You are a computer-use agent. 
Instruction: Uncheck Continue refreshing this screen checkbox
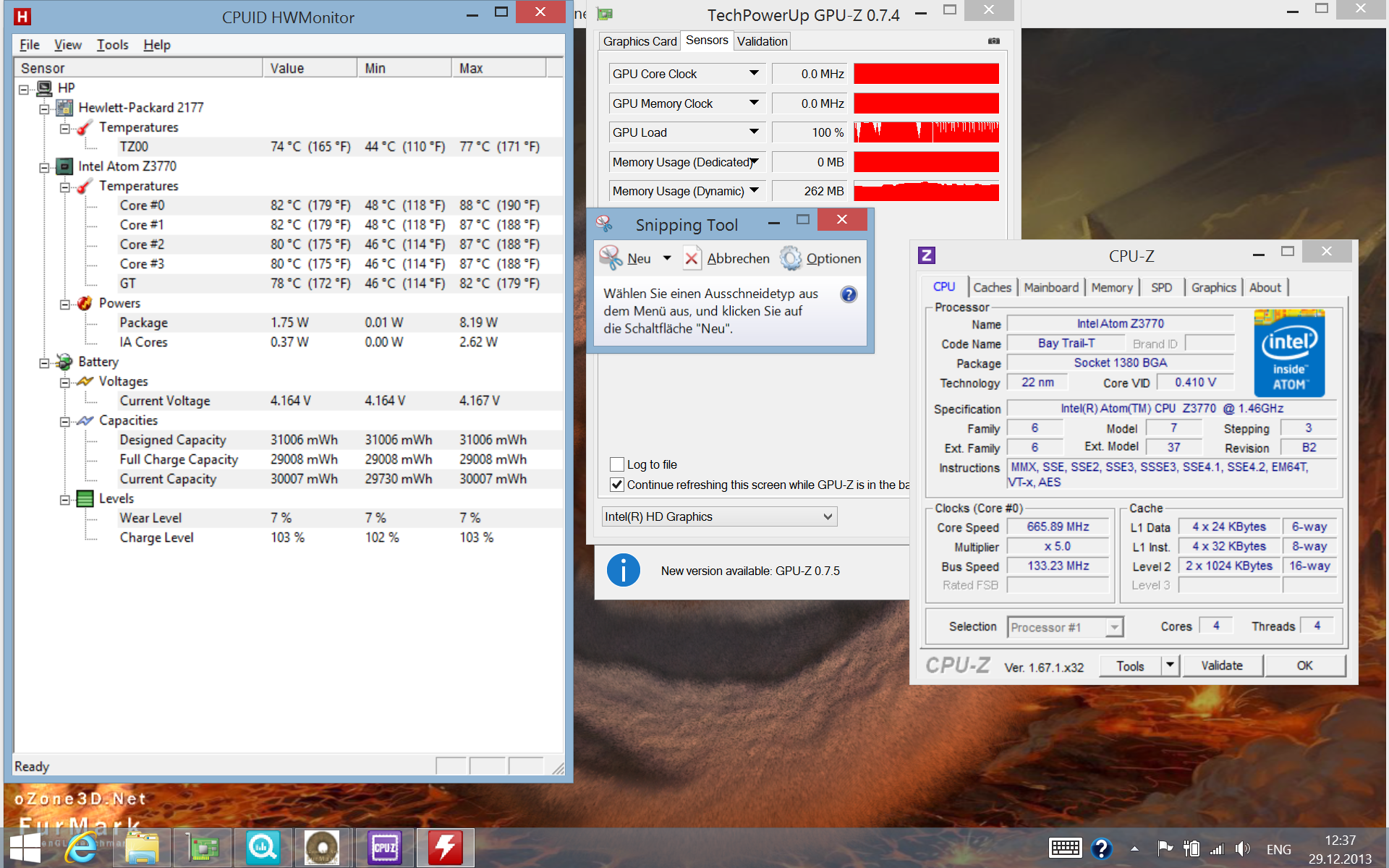pyautogui.click(x=617, y=485)
